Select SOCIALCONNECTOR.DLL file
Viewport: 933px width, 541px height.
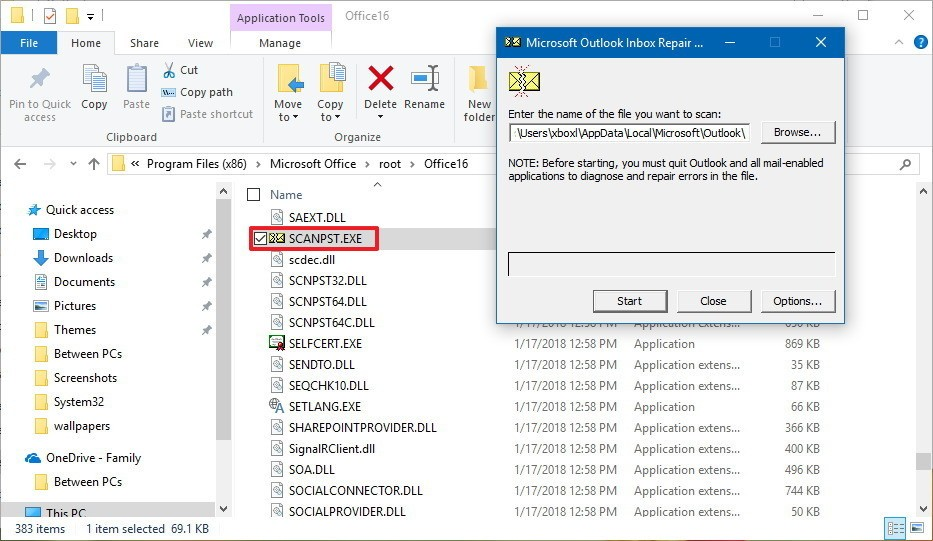[x=355, y=491]
